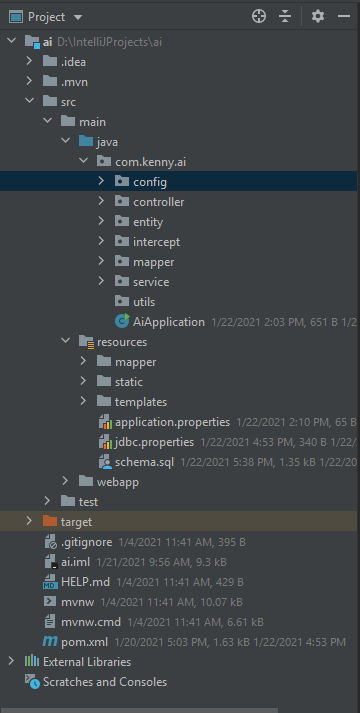
Task: Click the Collapse All icon in header
Action: [x=285, y=17]
